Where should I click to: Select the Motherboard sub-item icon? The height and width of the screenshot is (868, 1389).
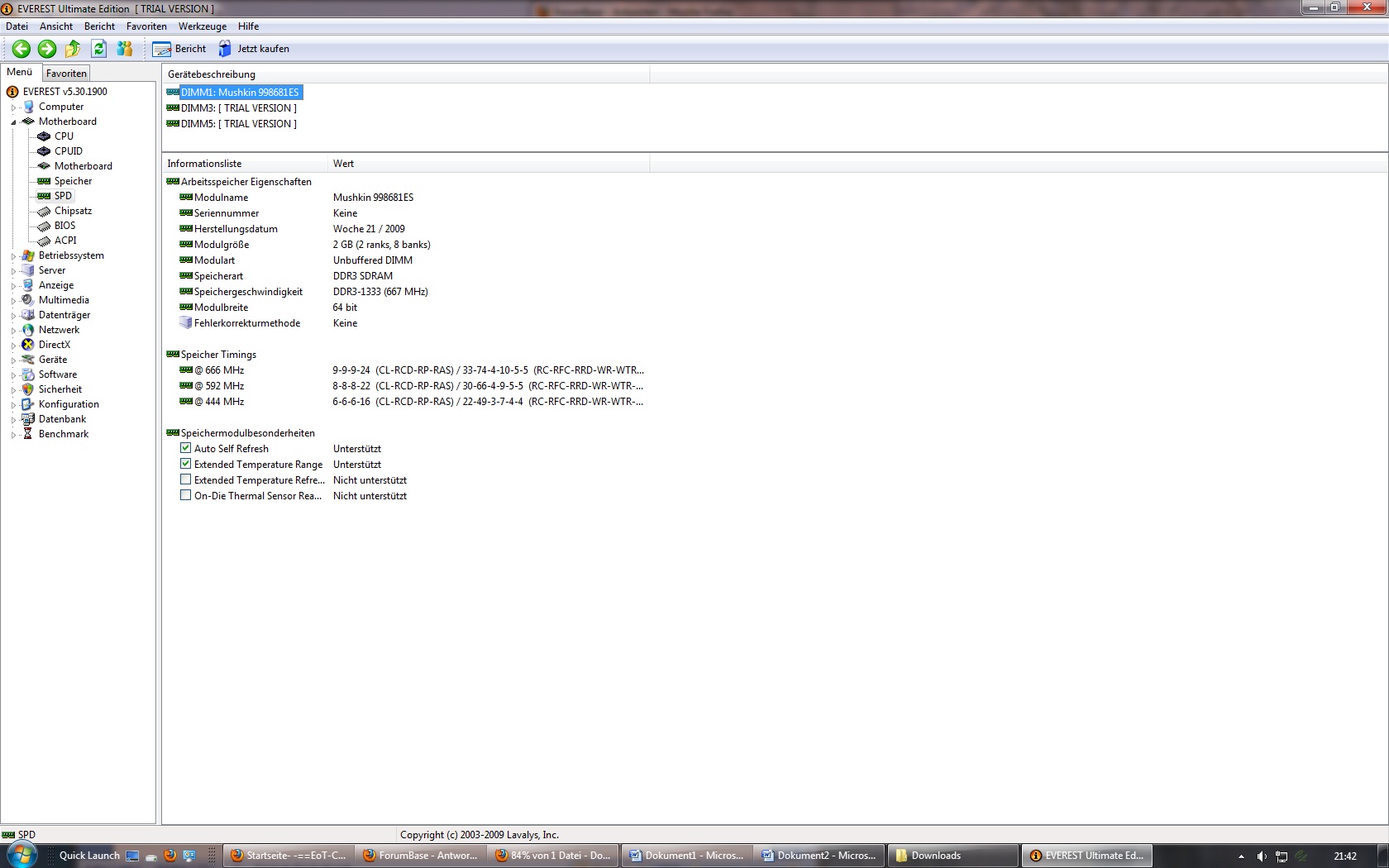click(x=44, y=166)
